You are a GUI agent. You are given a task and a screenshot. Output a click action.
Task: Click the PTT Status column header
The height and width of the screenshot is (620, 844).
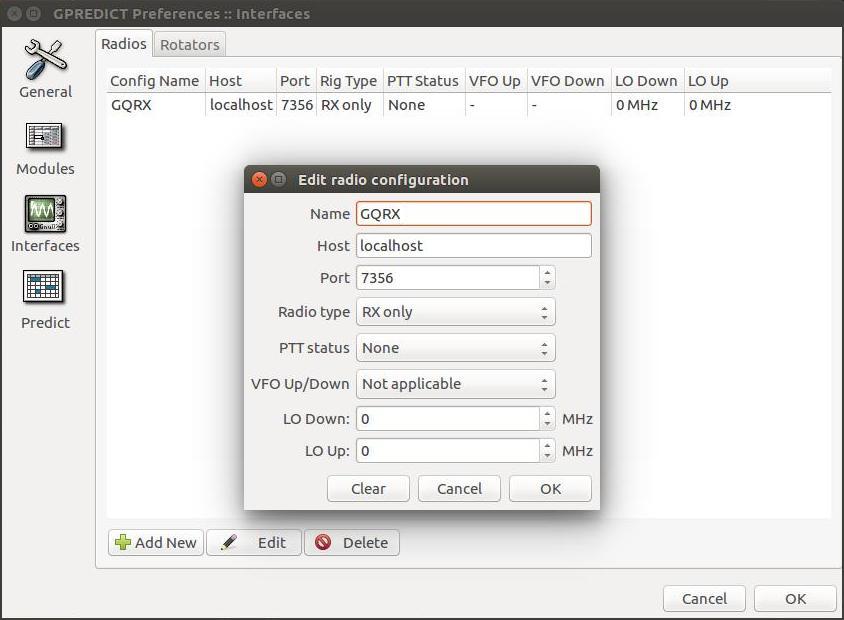tap(424, 81)
